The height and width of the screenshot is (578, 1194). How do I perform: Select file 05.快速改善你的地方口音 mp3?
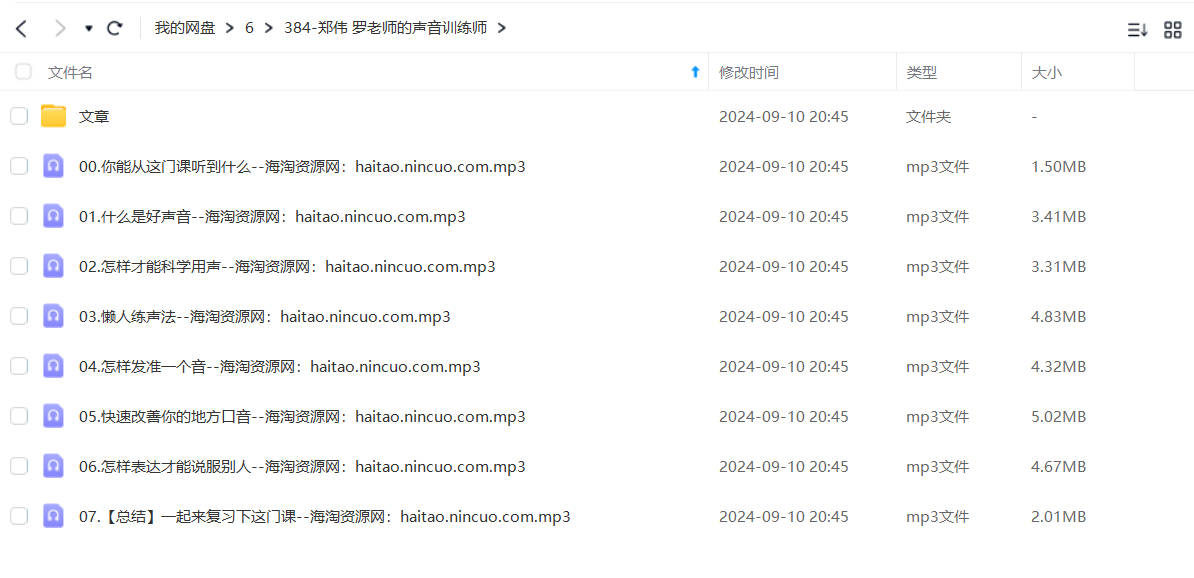[302, 417]
